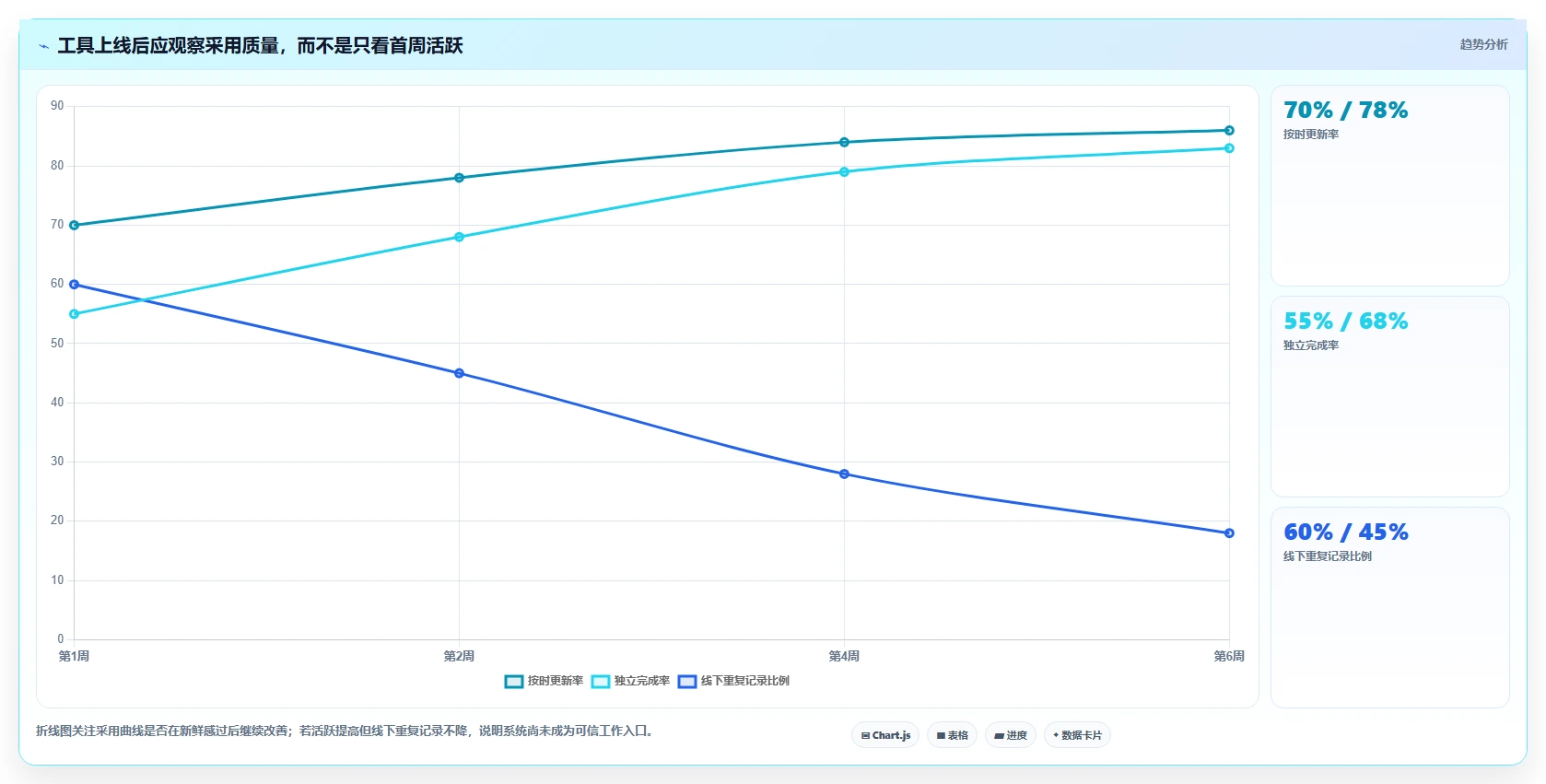Viewport: 1546px width, 784px height.
Task: Click the 线下重复记录比例 data point at 第2周
Action: (x=459, y=373)
